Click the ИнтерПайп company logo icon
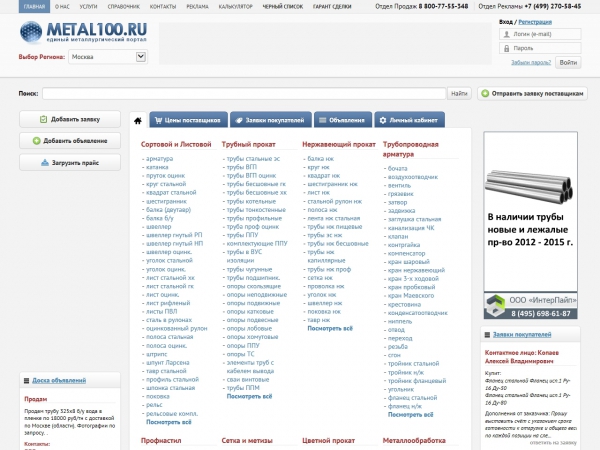The image size is (600, 450). pos(495,305)
